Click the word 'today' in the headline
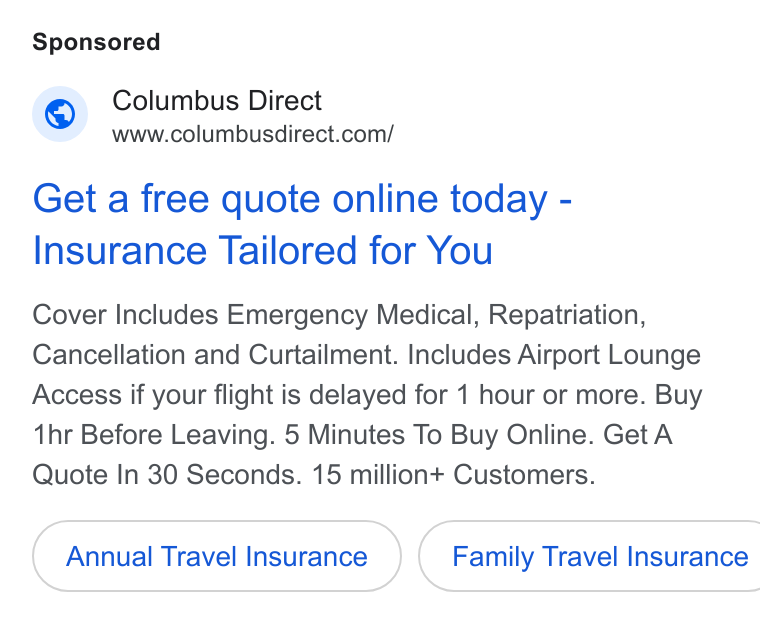This screenshot has width=760, height=624. coord(499,200)
